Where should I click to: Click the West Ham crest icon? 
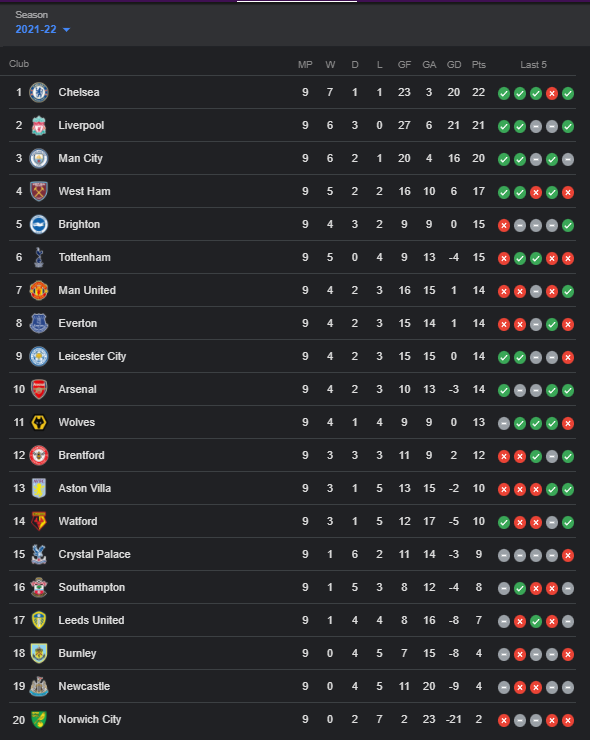(x=39, y=192)
